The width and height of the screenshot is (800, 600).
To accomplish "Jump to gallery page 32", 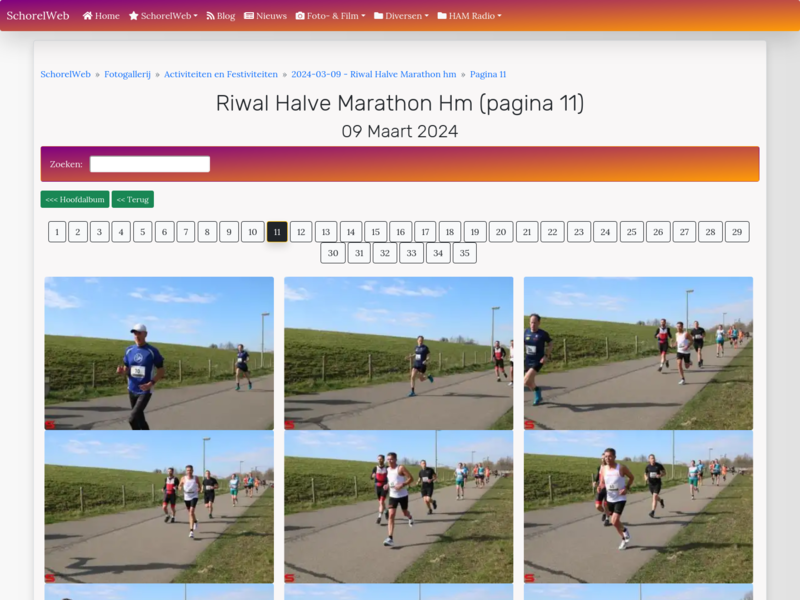I will click(x=385, y=253).
